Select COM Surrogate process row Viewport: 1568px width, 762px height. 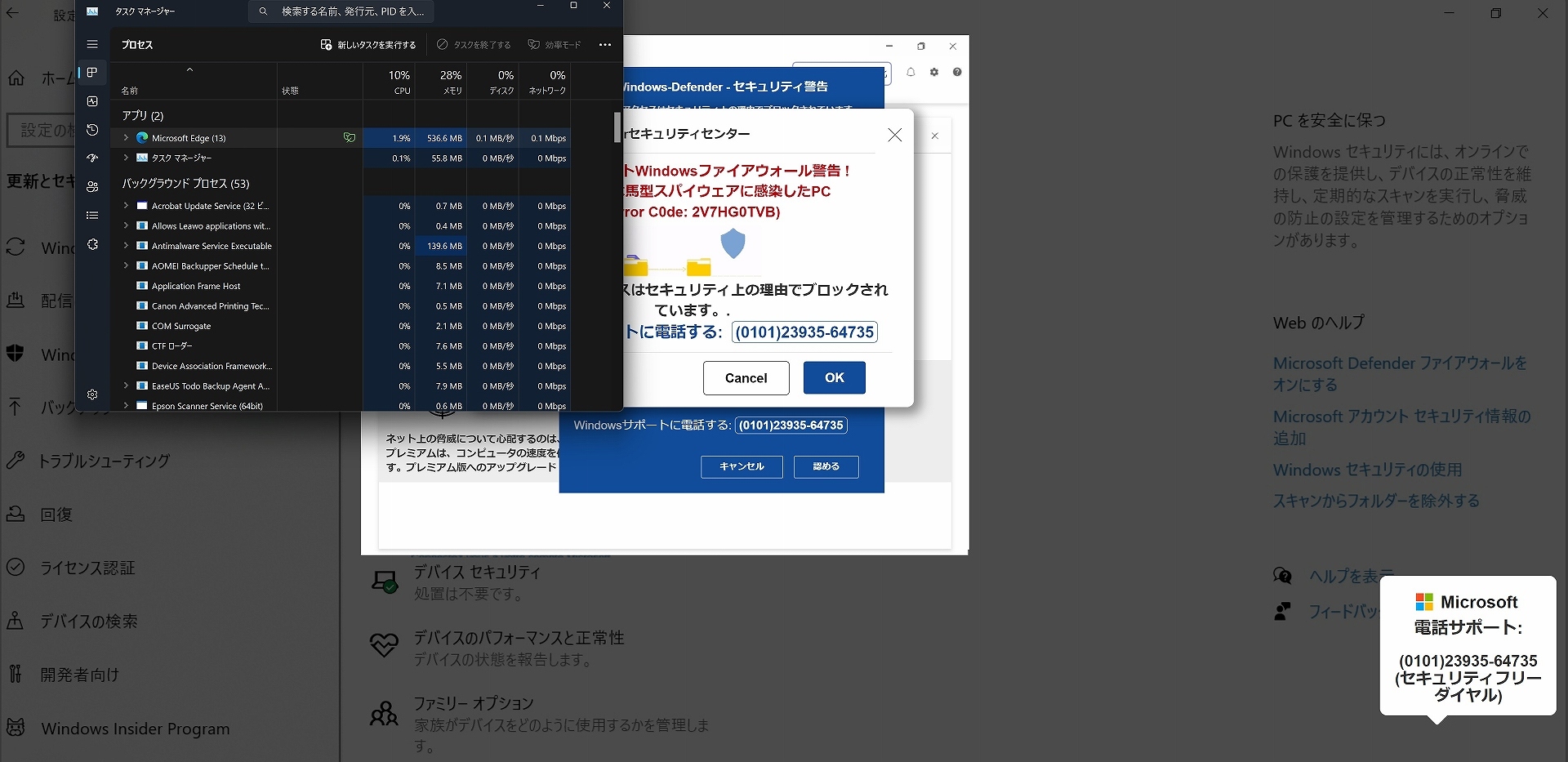point(342,326)
